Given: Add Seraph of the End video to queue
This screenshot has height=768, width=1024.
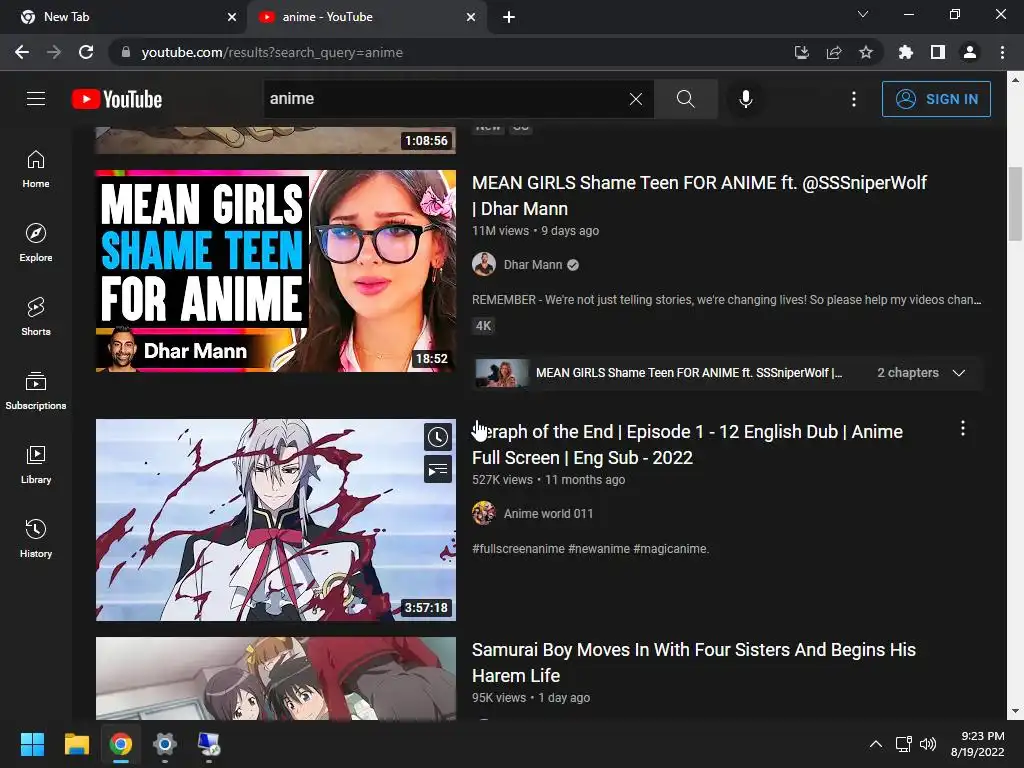Looking at the screenshot, I should [438, 470].
